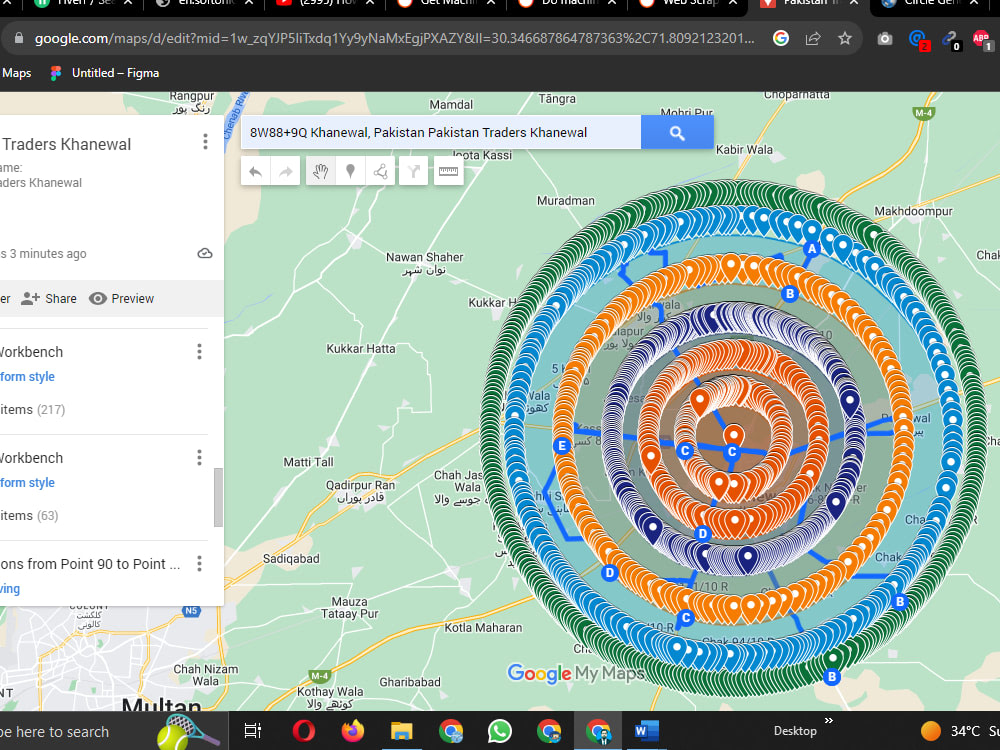Click the share page icon in address bar

(x=812, y=39)
